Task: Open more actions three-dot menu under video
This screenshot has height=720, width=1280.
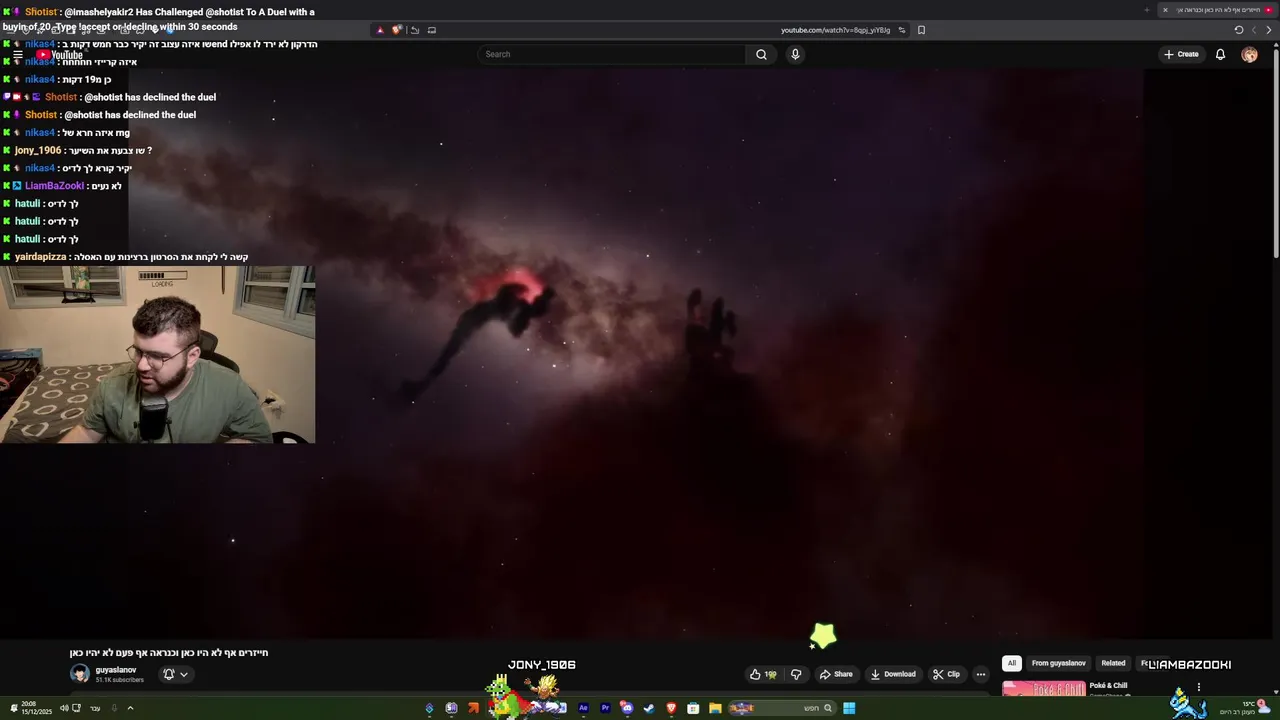Action: (x=980, y=674)
